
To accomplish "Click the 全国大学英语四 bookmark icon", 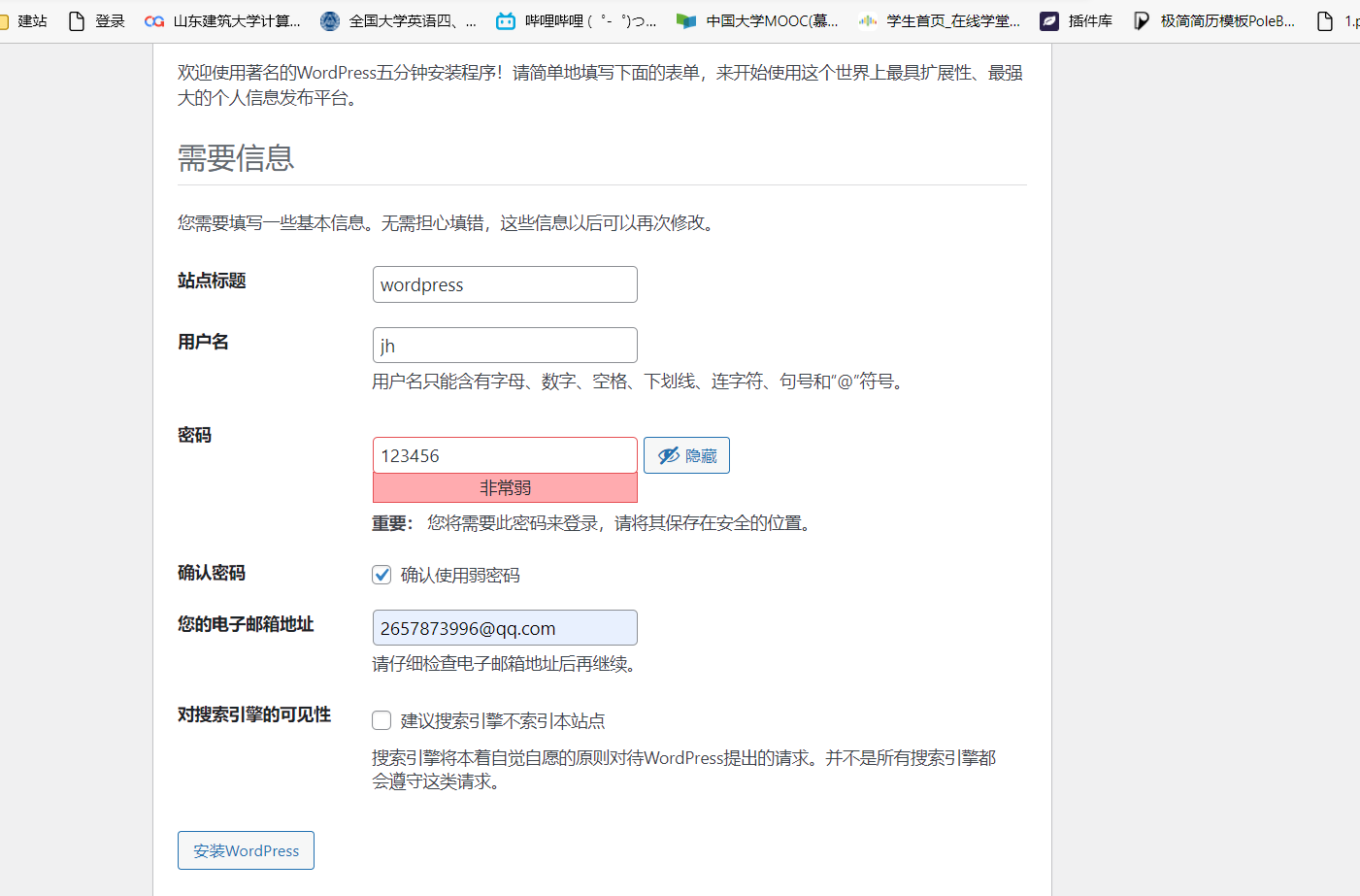I will 330,20.
